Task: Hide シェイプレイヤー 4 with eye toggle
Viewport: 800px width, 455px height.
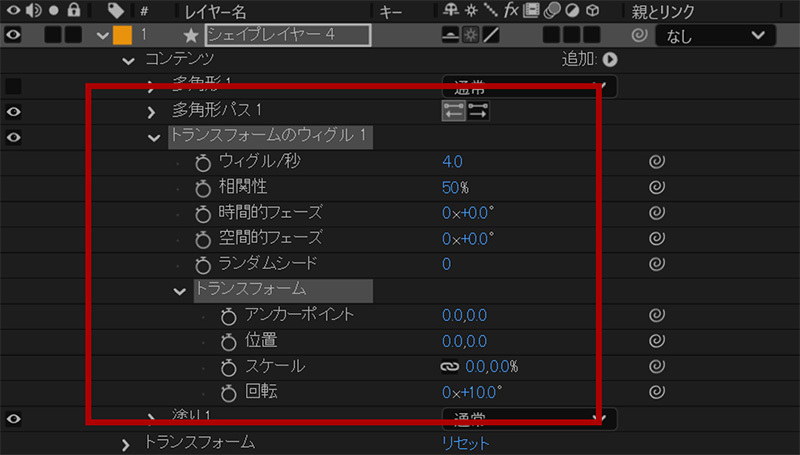Action: [13, 35]
